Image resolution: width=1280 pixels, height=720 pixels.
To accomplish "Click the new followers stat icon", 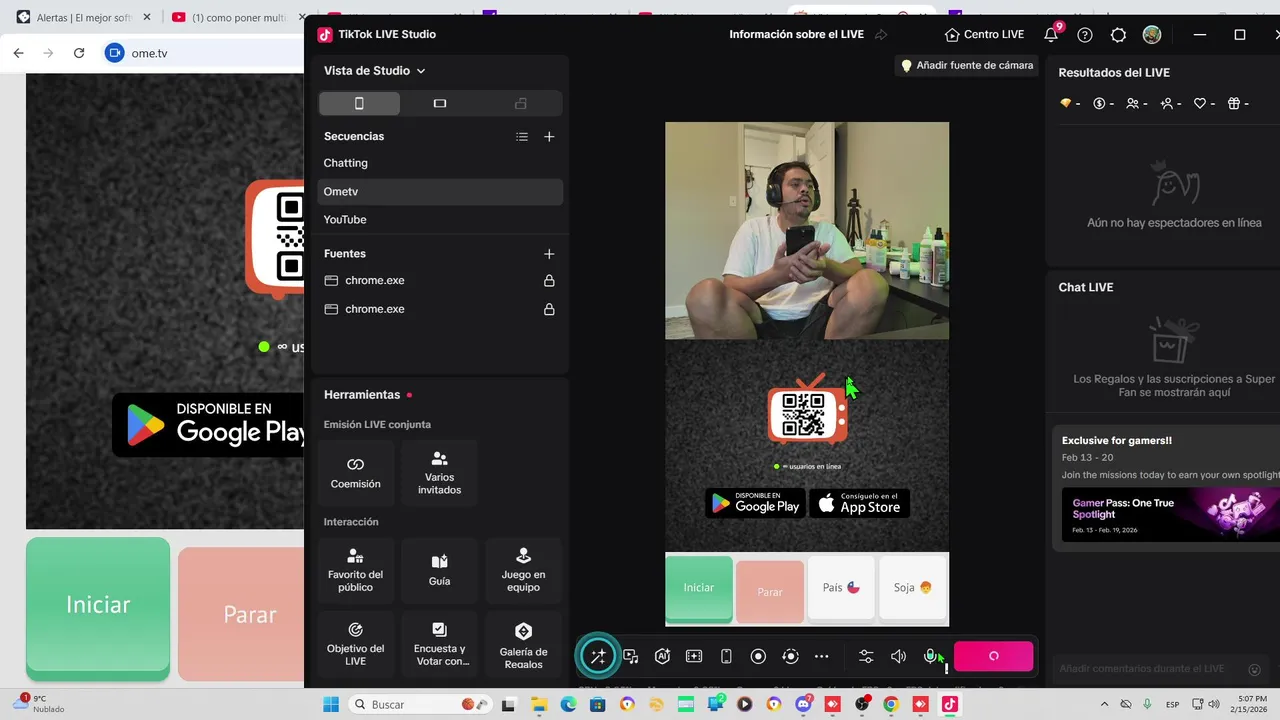I will point(1166,103).
